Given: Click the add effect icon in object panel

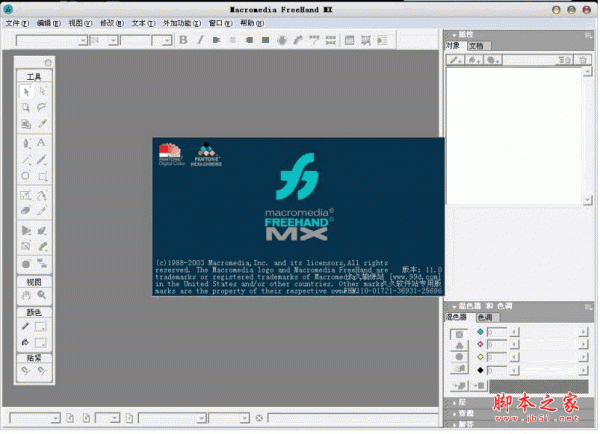Looking at the screenshot, I should pyautogui.click(x=492, y=60).
